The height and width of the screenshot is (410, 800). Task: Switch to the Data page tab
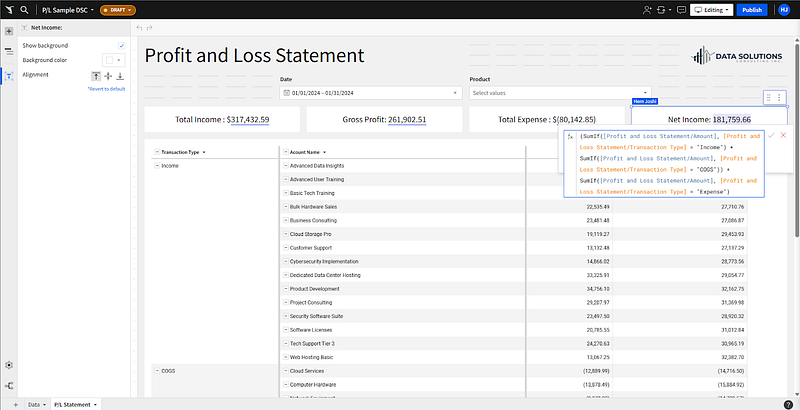click(x=35, y=404)
